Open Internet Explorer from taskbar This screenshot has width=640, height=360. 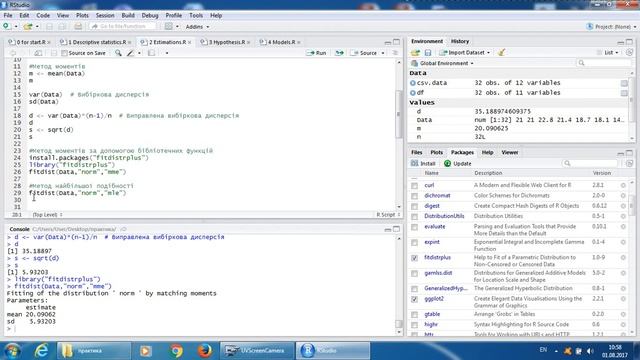click(41, 351)
